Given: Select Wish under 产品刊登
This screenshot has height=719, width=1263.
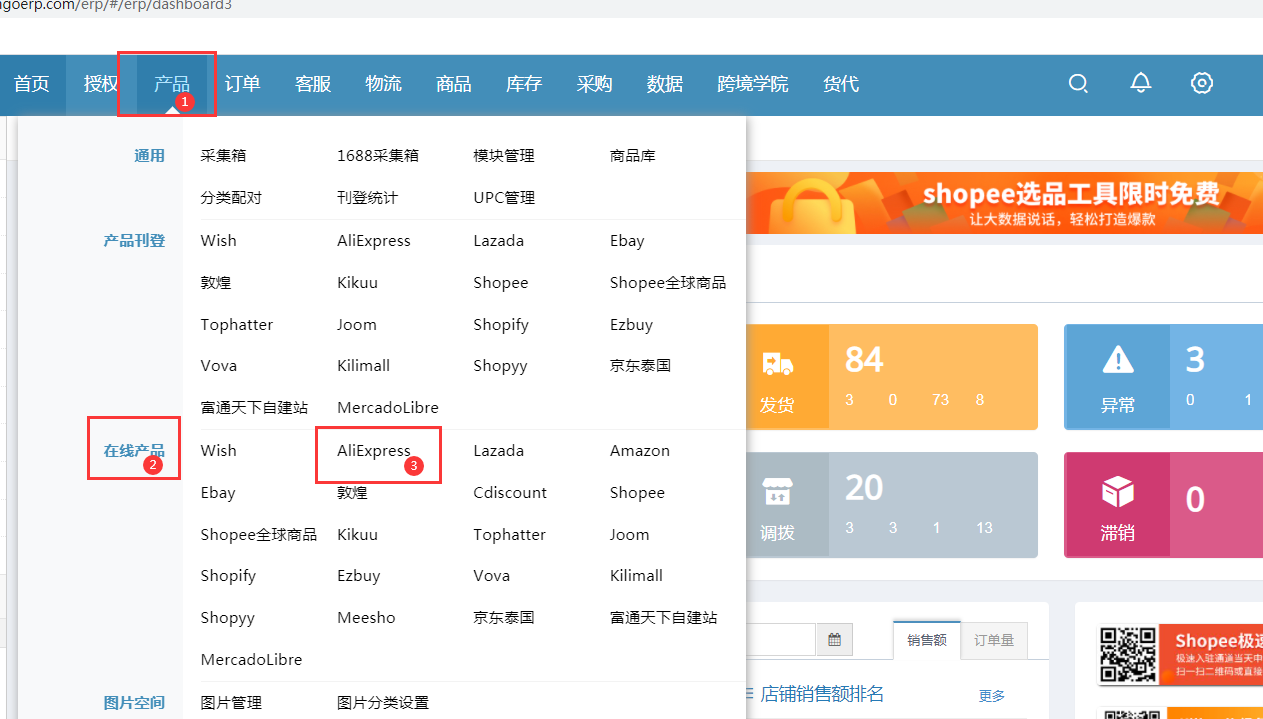Looking at the screenshot, I should pos(218,241).
